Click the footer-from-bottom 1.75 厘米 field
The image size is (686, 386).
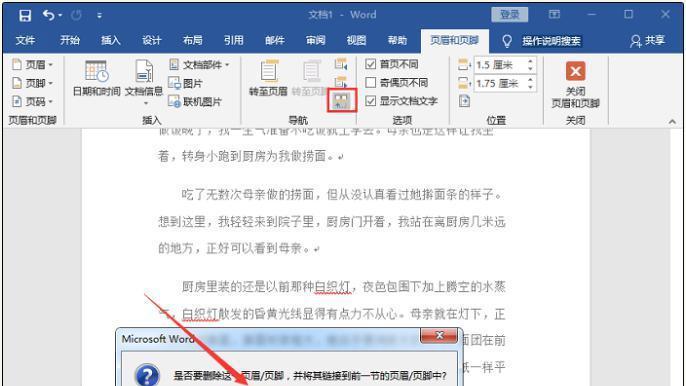pos(499,83)
